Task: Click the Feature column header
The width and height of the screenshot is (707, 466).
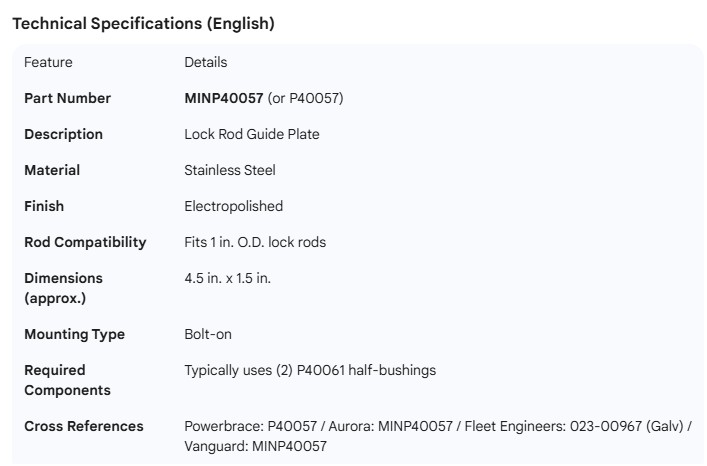Action: 48,62
